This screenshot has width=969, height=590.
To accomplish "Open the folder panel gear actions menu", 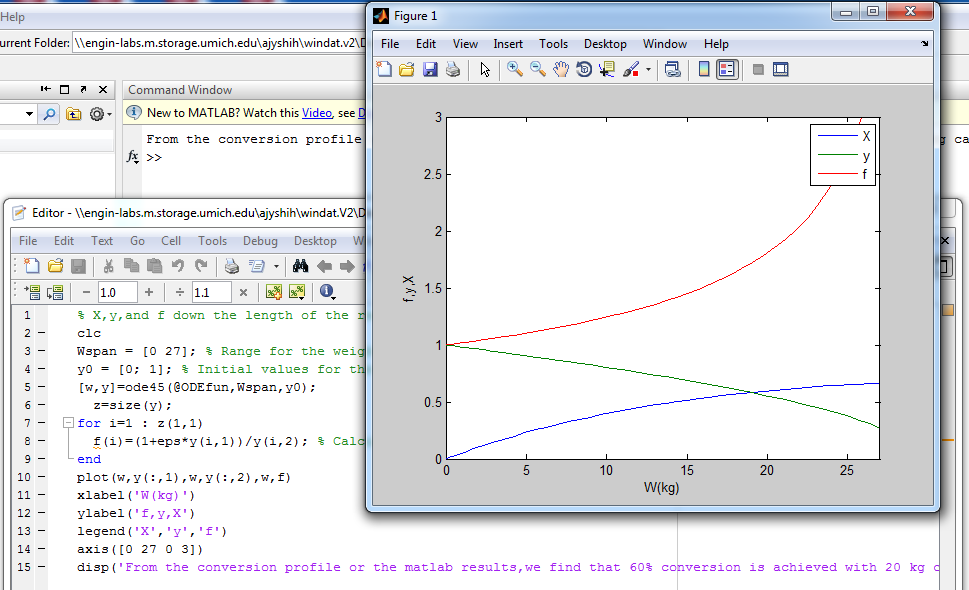I will tap(99, 114).
